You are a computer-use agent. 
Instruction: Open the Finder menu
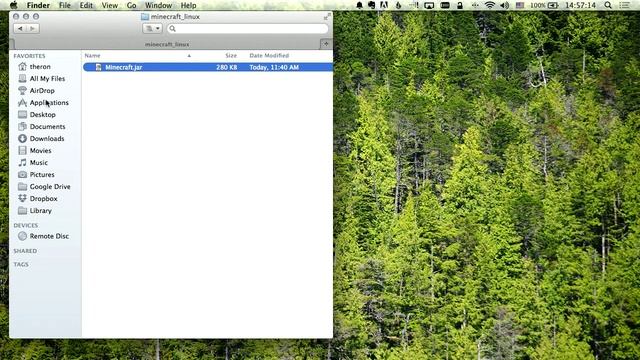coord(38,5)
